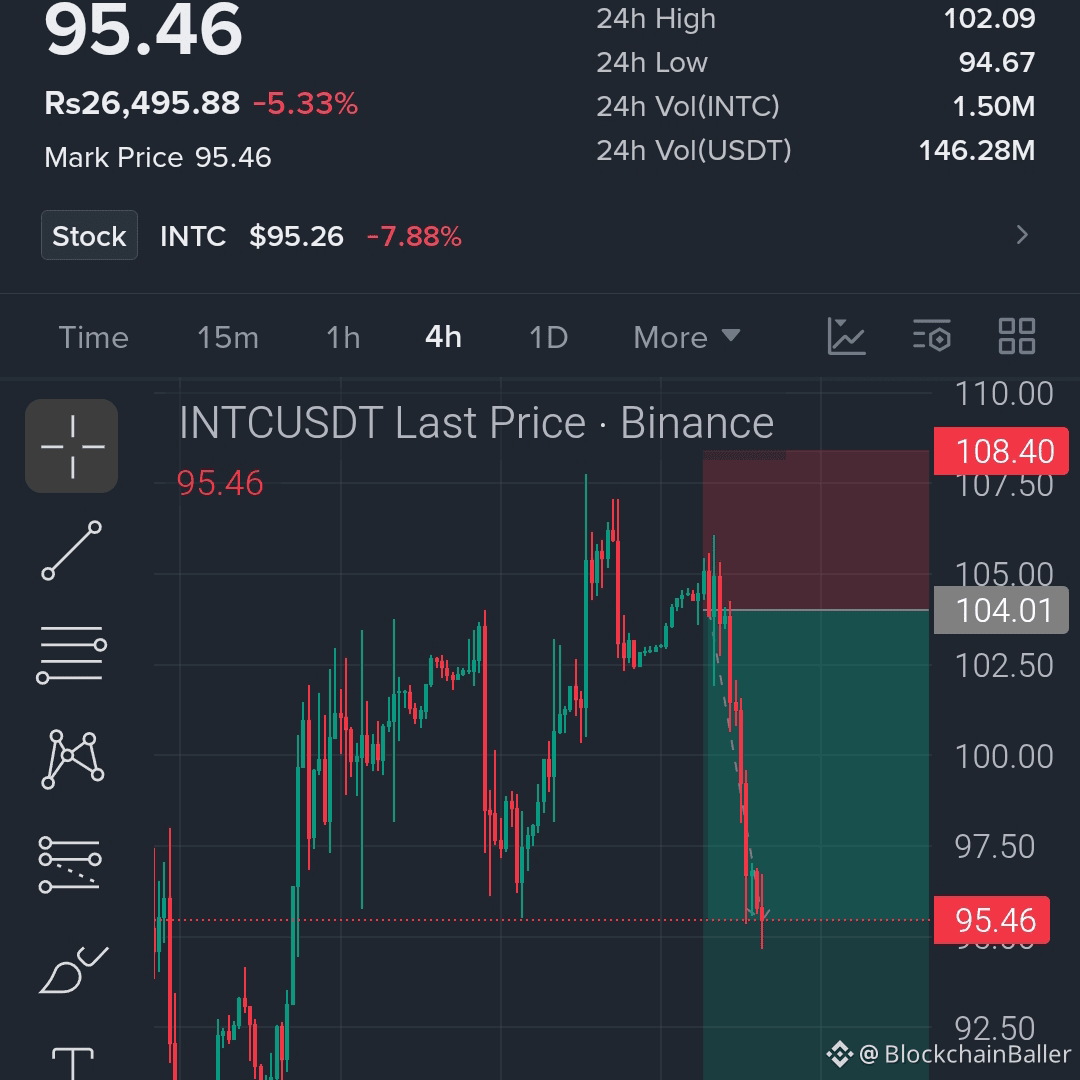1080x1080 pixels.
Task: Click the 100.00 price axis label
Action: [1004, 756]
